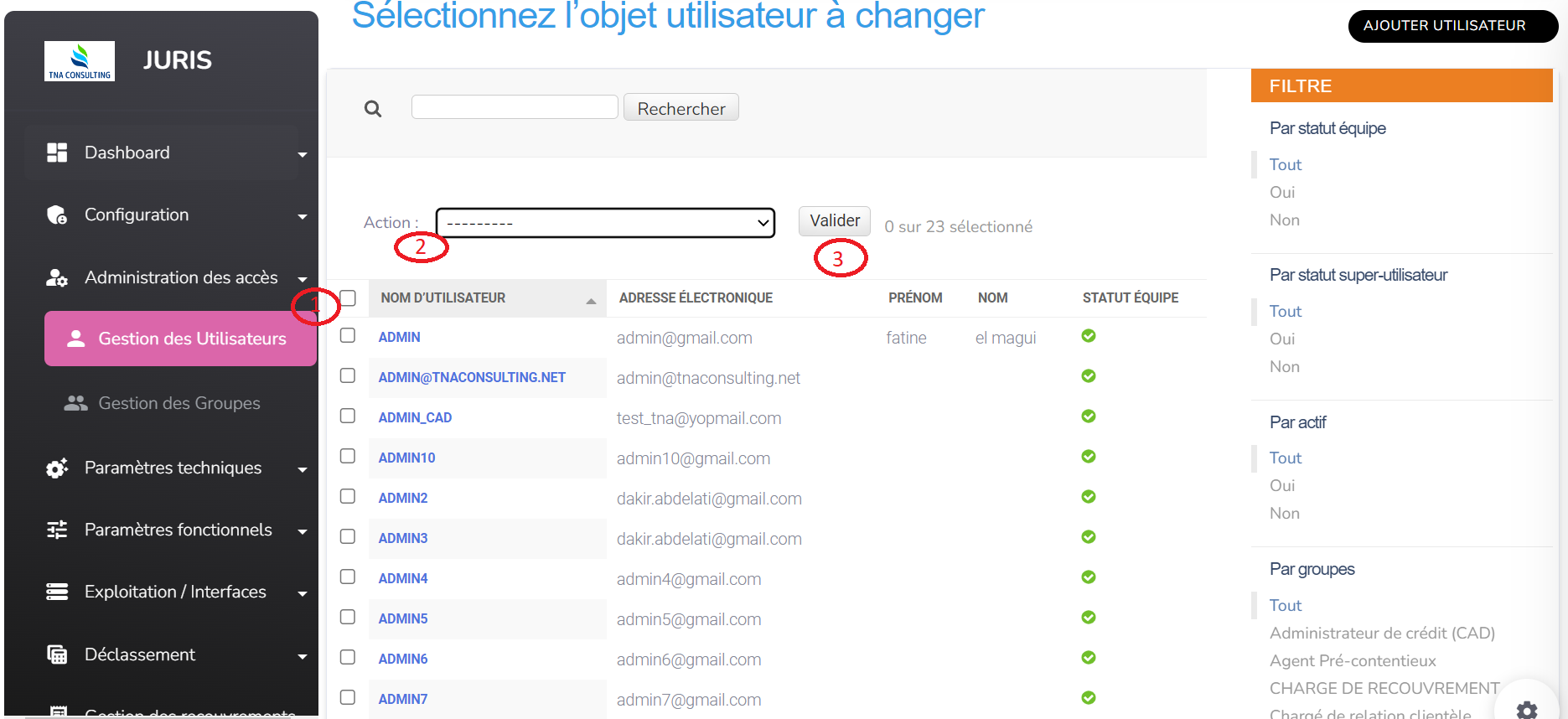
Task: Click the Déclassement icon in sidebar
Action: click(57, 655)
